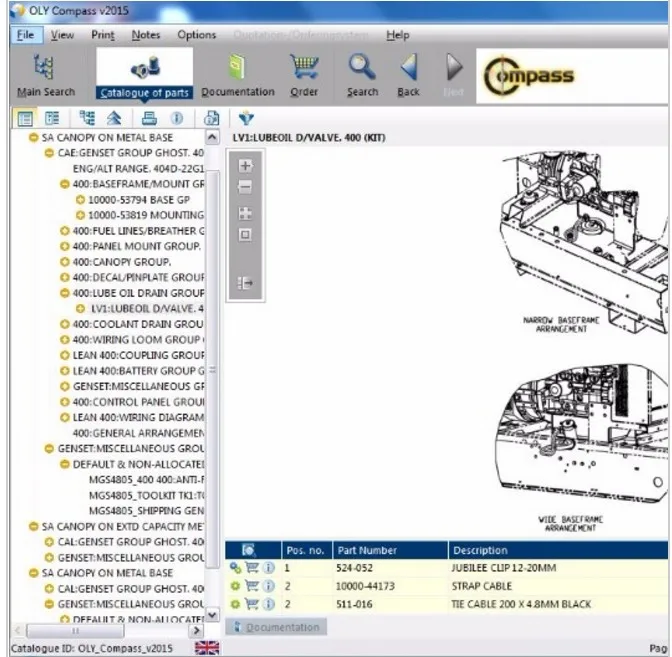The image size is (672, 657).
Task: Open the Notes menu
Action: pyautogui.click(x=146, y=35)
